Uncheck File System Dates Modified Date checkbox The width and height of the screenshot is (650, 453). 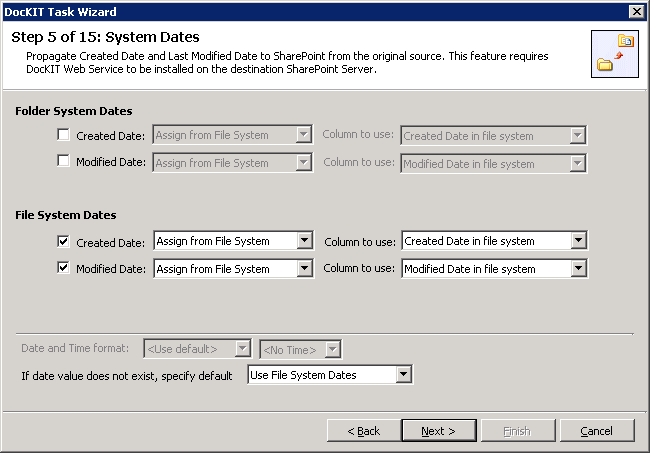pos(65,268)
